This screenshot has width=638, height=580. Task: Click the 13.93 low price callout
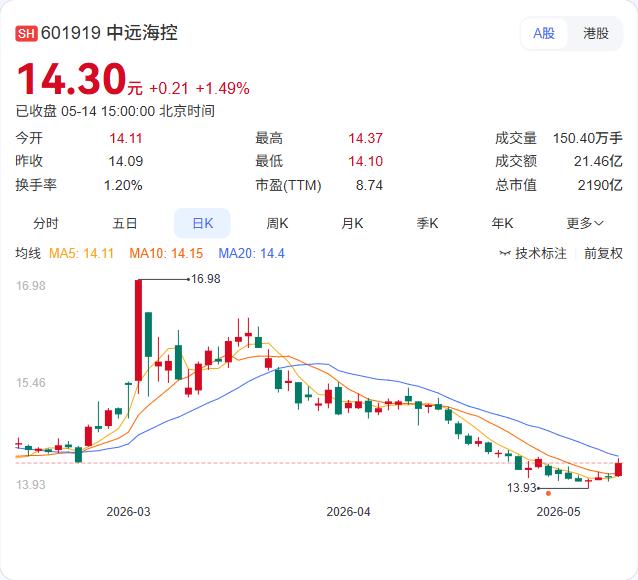point(522,488)
